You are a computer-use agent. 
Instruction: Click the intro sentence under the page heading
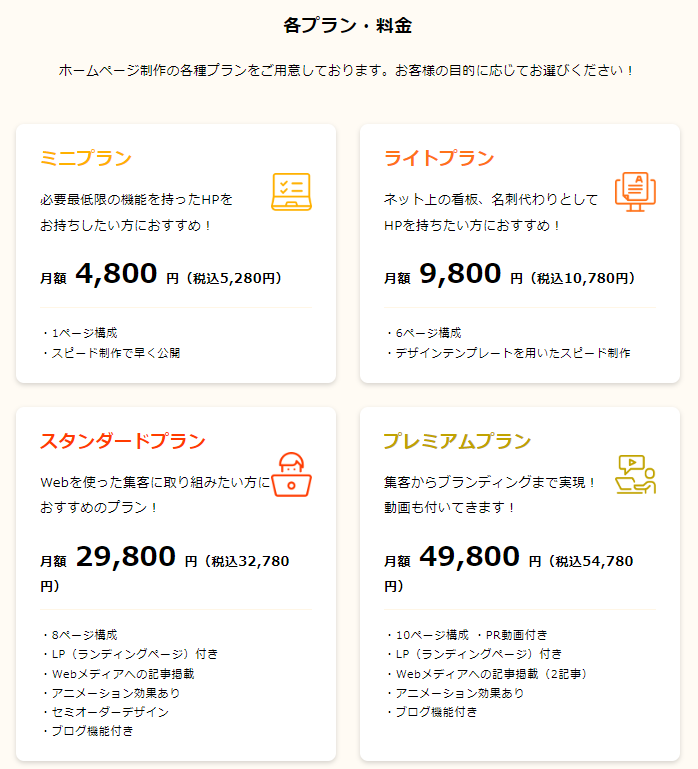[348, 71]
